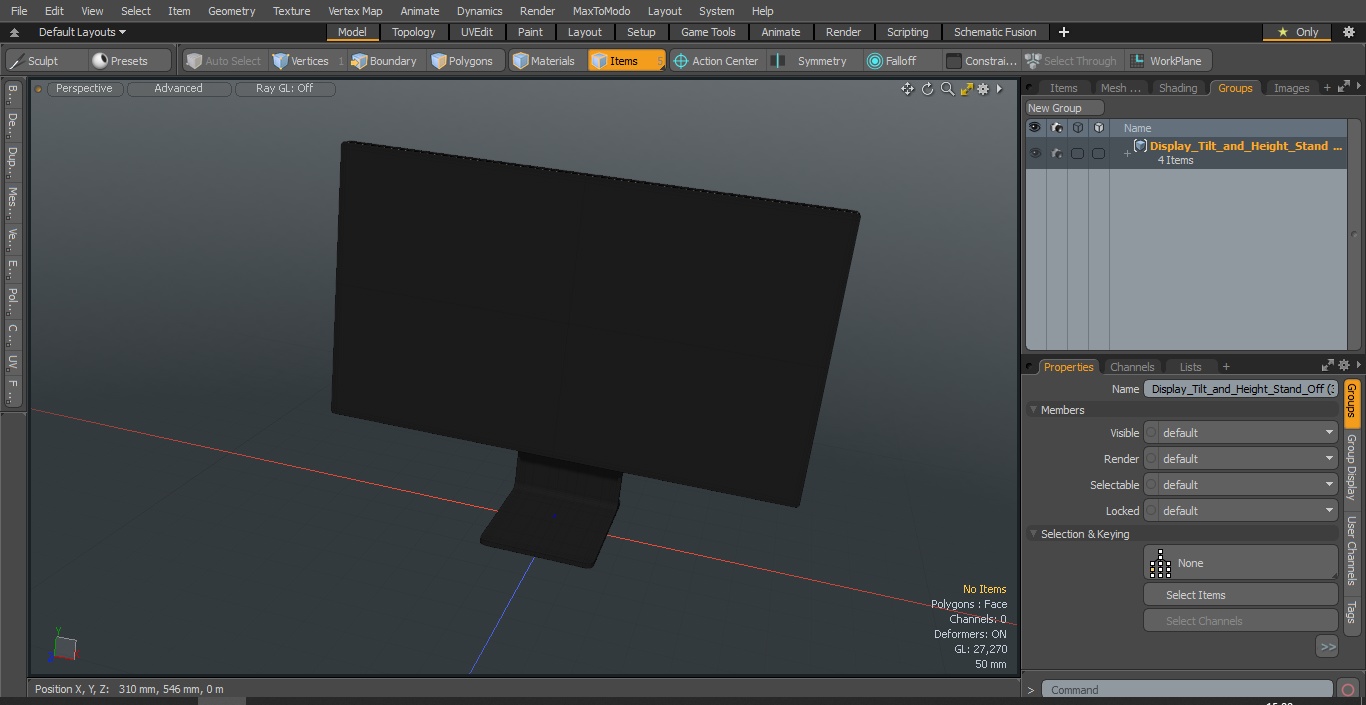Switch to the Shading tab
This screenshot has height=705, width=1366.
point(1178,88)
